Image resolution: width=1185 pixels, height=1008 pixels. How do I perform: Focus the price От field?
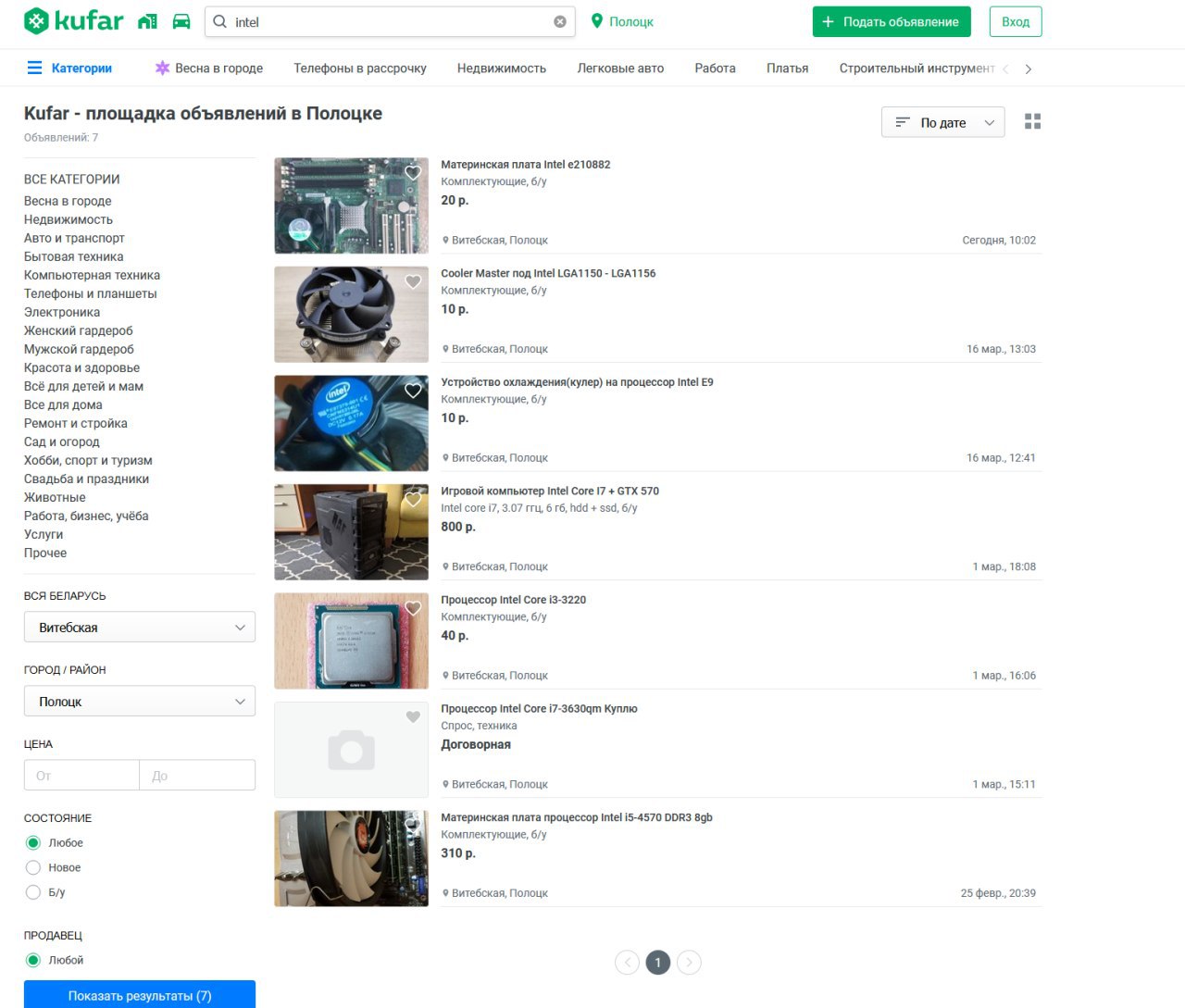coord(81,775)
